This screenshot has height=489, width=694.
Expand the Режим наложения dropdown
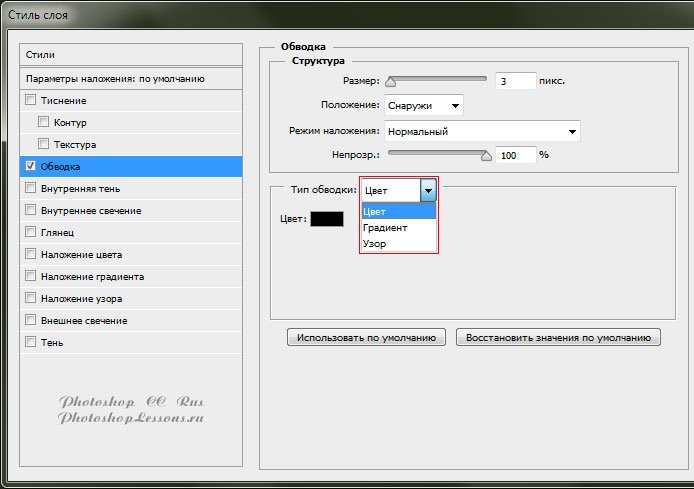pos(482,131)
